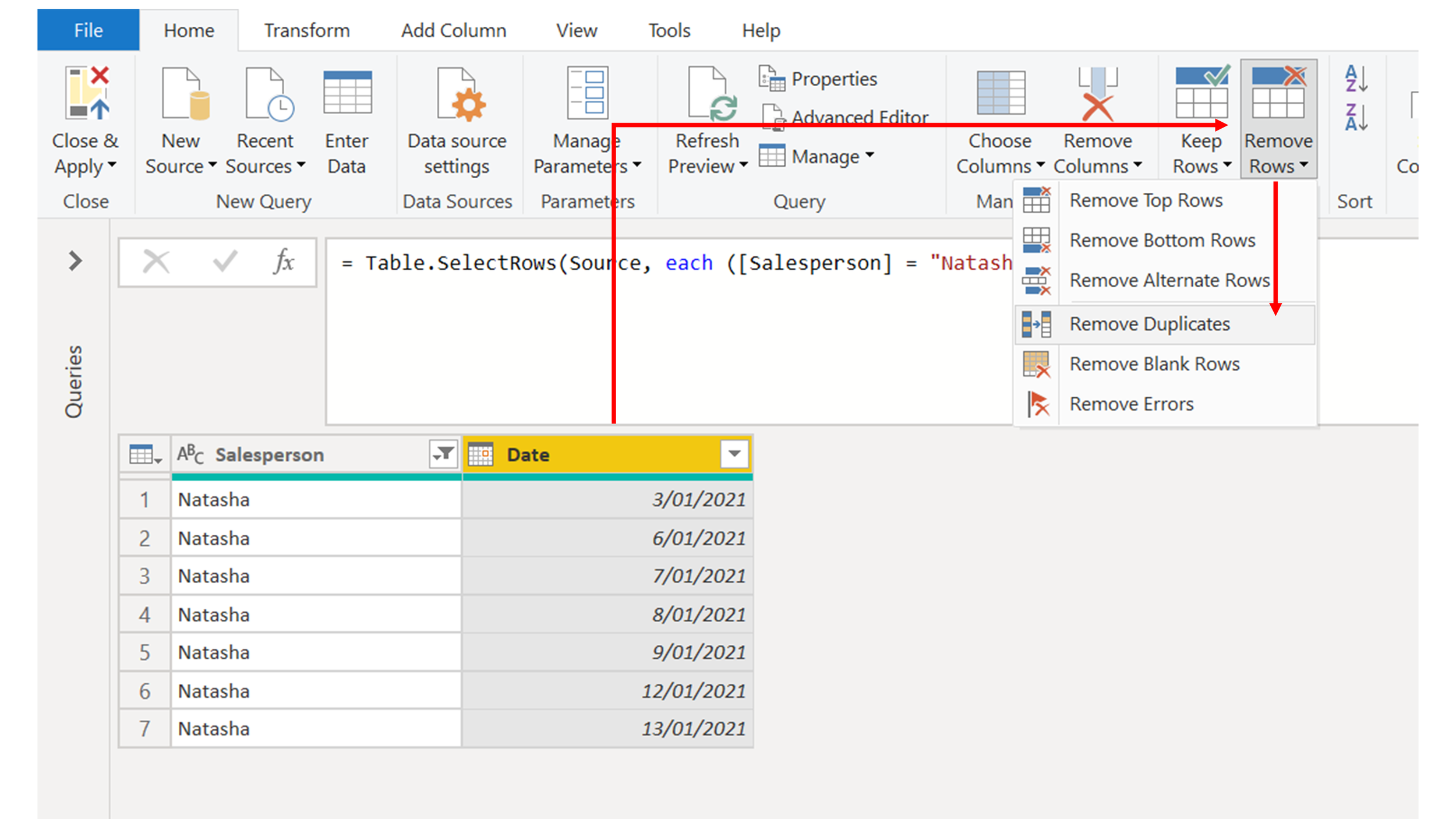Click Close & Apply icon
The image size is (1456, 819).
pyautogui.click(x=86, y=93)
